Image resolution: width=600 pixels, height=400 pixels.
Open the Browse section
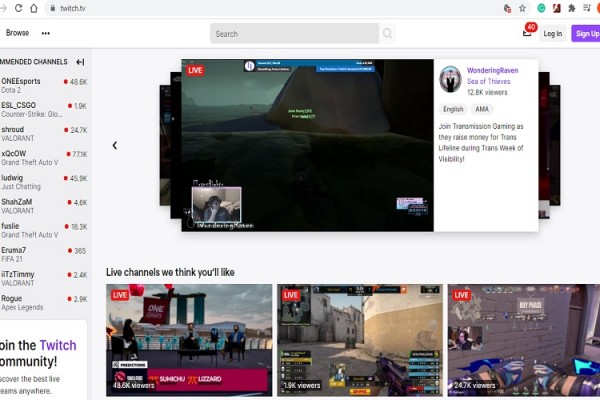click(17, 33)
